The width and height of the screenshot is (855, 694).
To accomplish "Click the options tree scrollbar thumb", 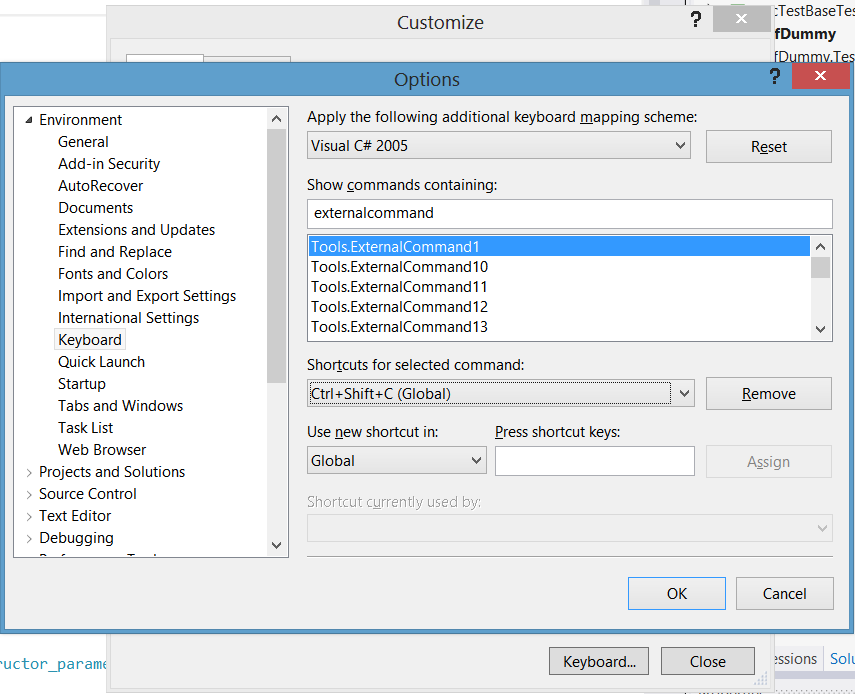I will [x=276, y=256].
